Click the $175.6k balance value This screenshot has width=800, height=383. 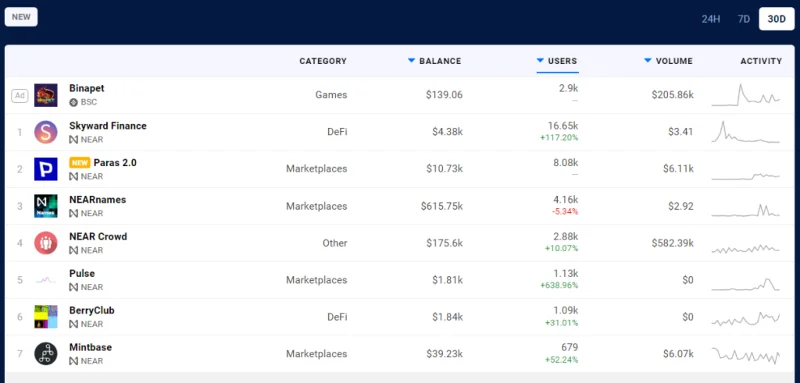click(444, 243)
